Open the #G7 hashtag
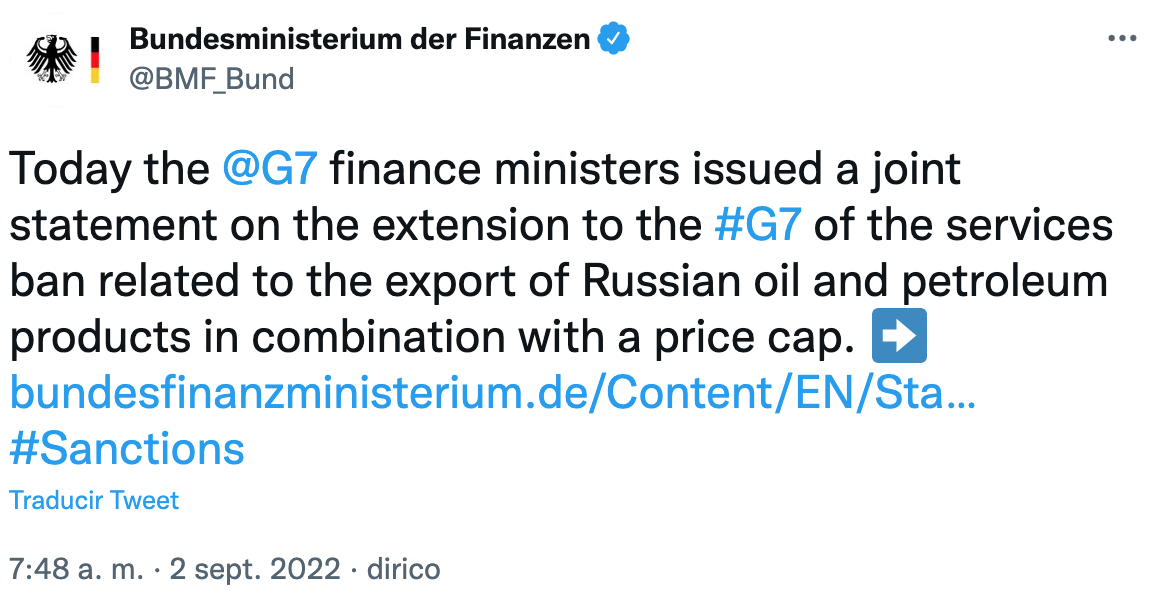Screen dimensions: 1166x602 758,226
